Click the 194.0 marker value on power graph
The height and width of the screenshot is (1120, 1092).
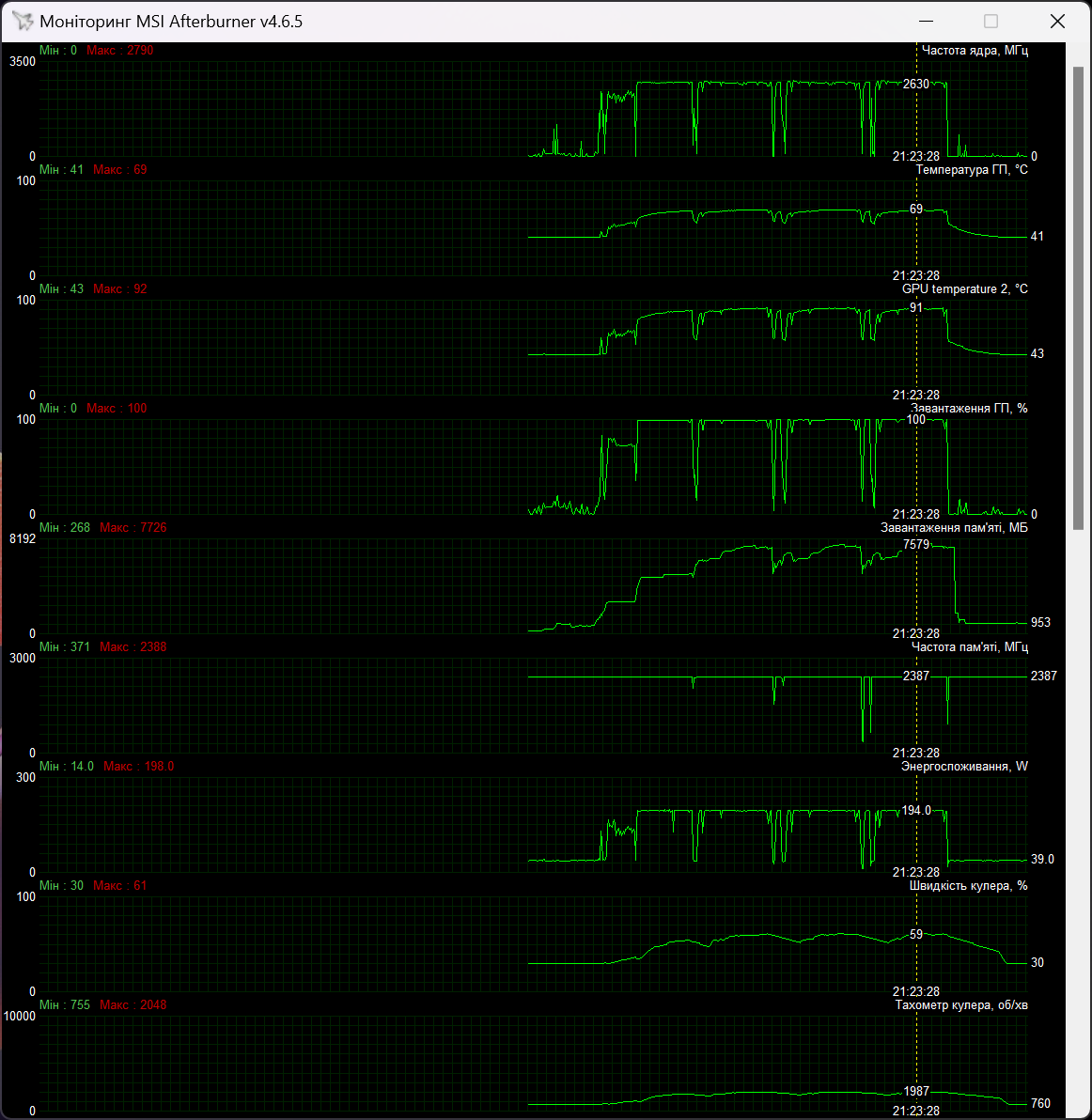[x=916, y=810]
